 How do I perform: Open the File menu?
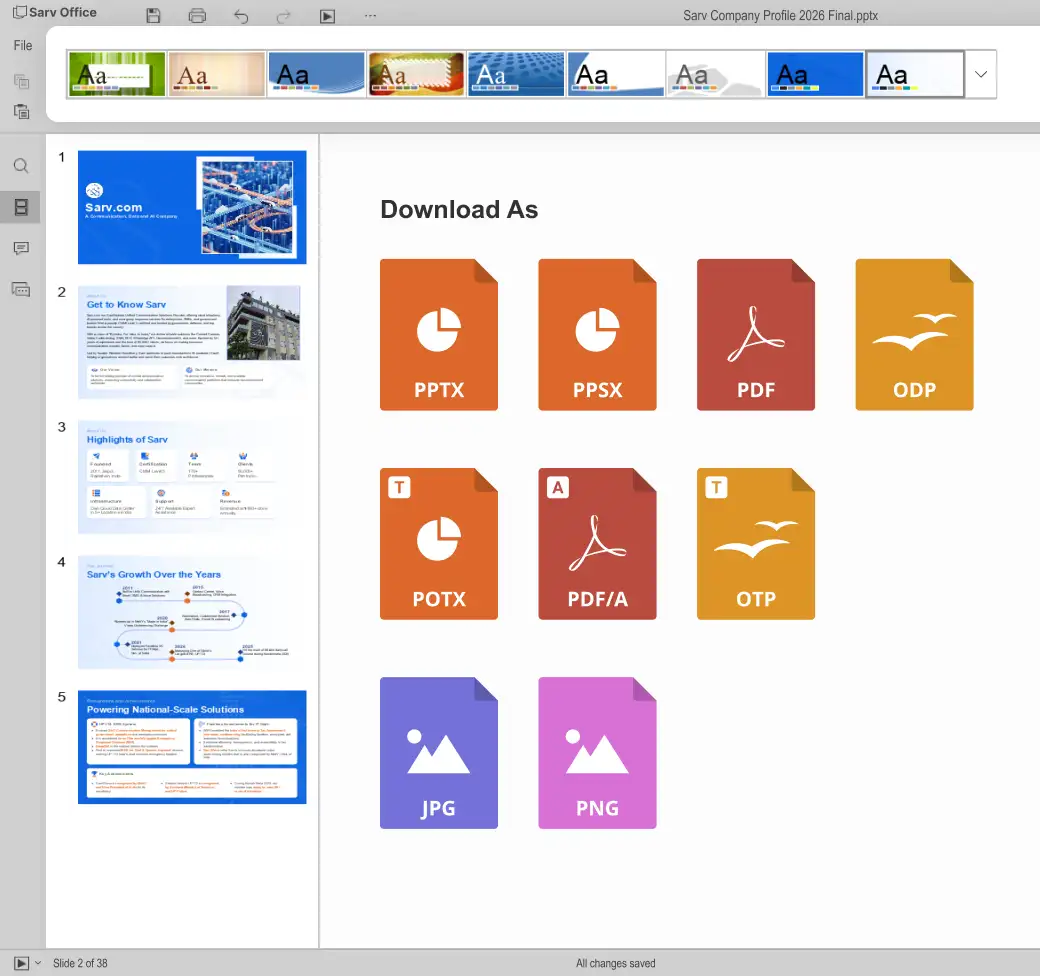click(x=22, y=45)
